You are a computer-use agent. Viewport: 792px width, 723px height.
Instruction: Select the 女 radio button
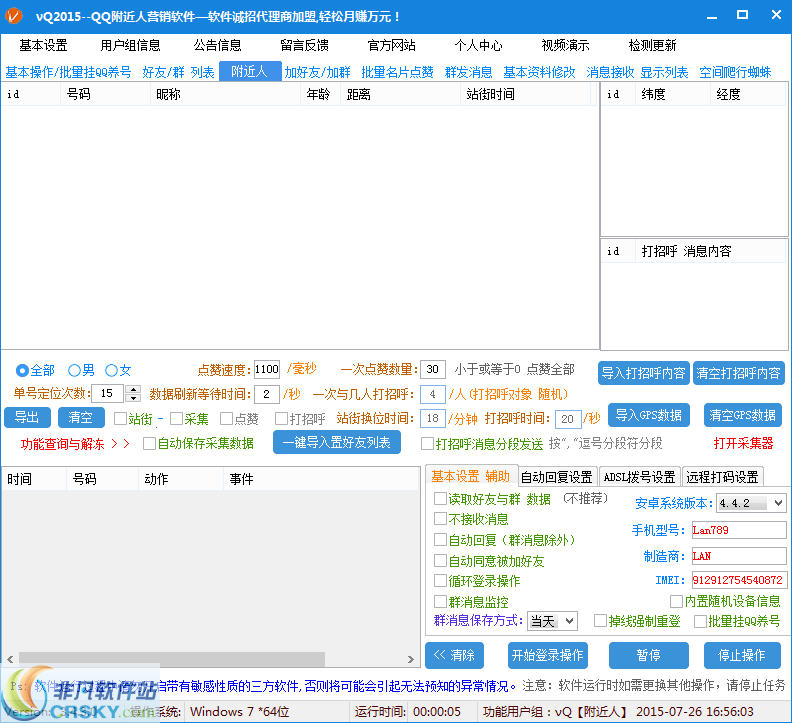111,370
